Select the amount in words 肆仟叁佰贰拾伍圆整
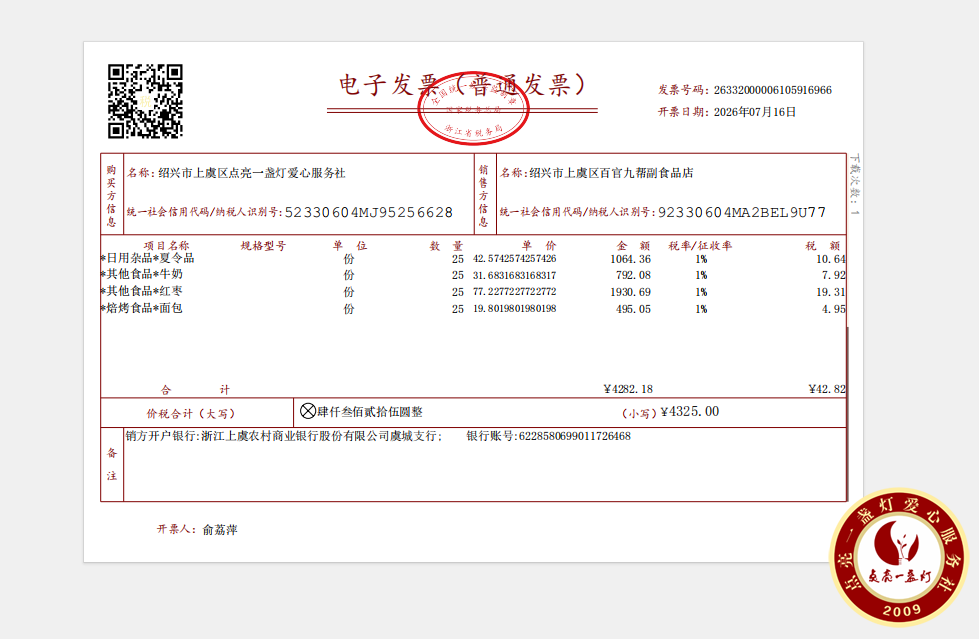The image size is (979, 639). point(370,412)
